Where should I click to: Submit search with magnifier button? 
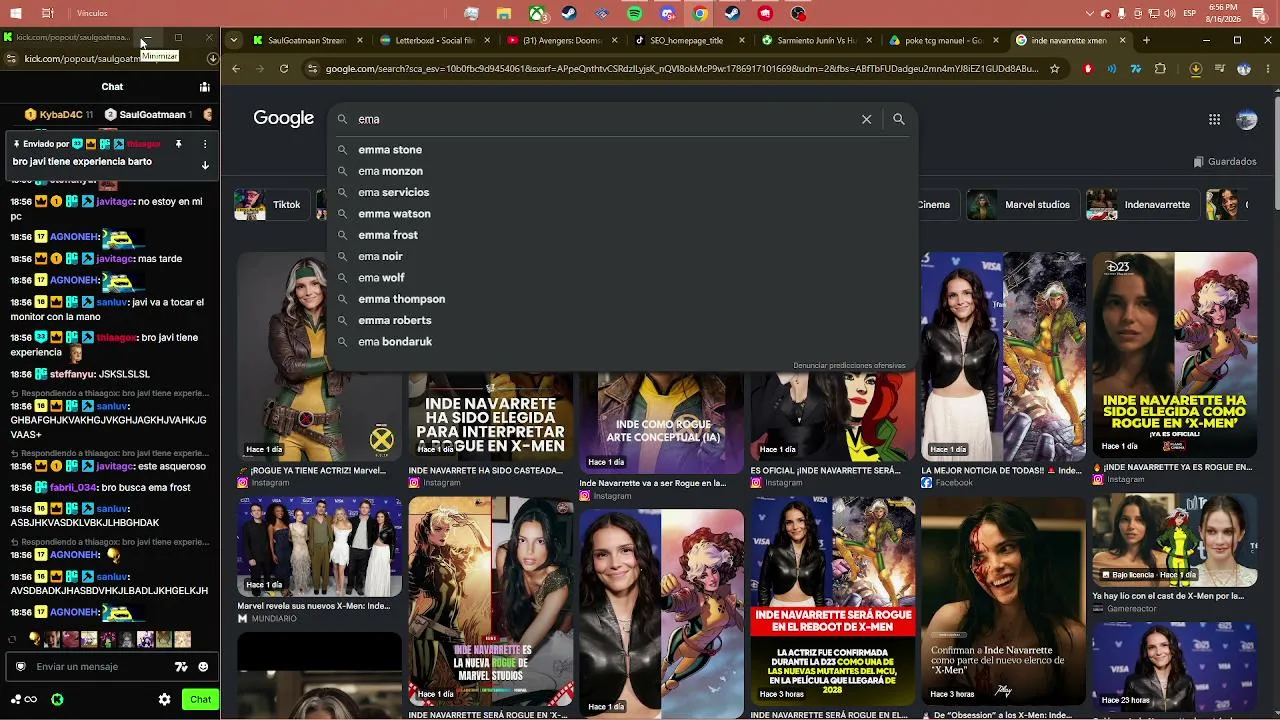click(x=899, y=119)
